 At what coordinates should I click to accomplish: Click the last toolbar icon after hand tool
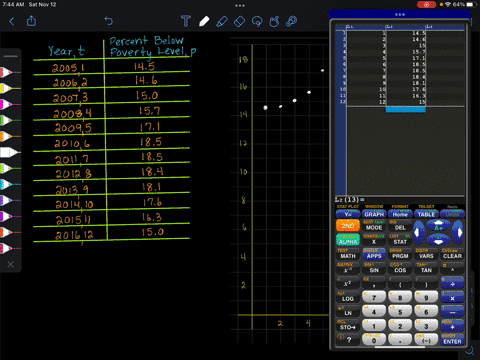tap(291, 21)
